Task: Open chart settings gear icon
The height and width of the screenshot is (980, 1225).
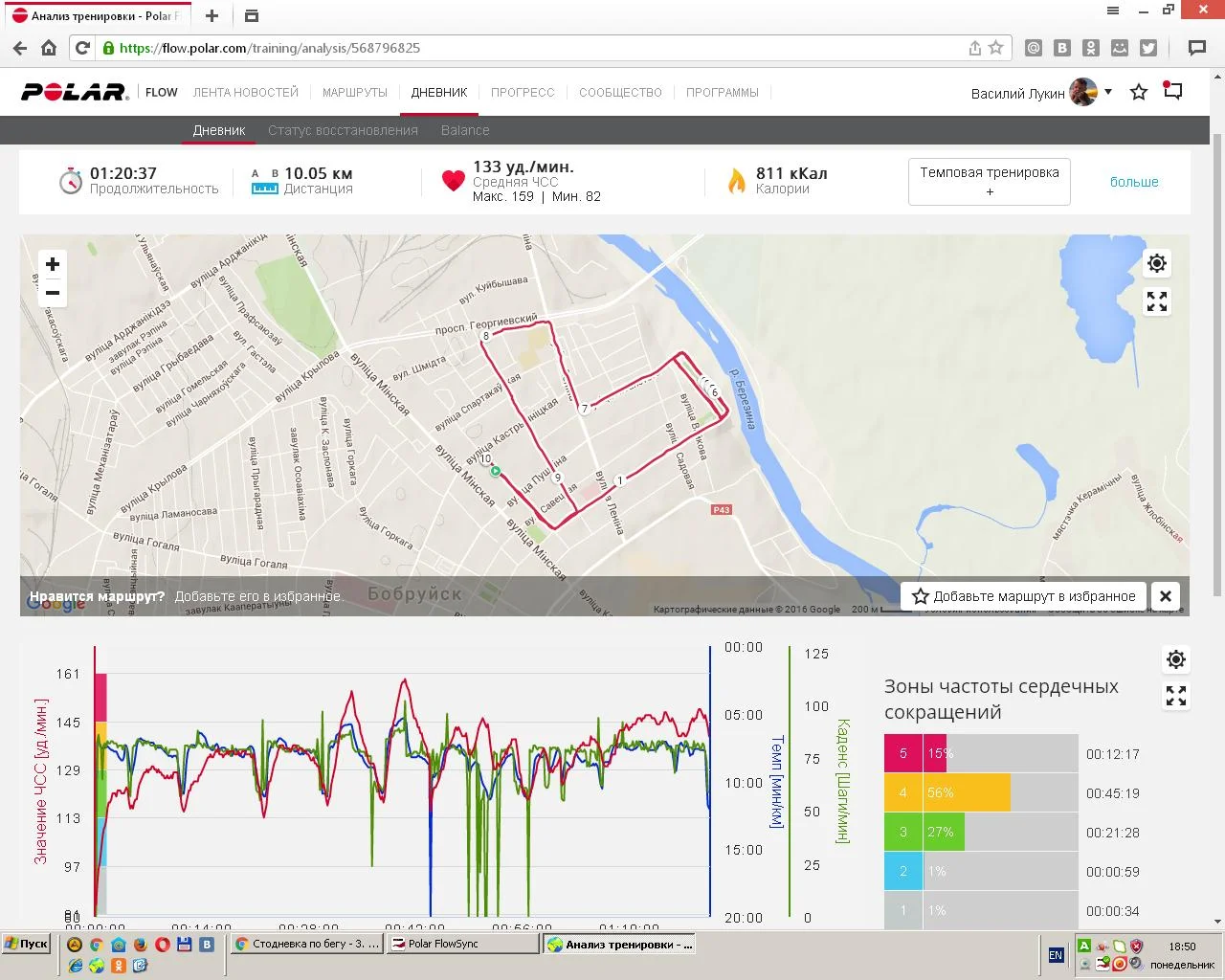Action: 1176,659
